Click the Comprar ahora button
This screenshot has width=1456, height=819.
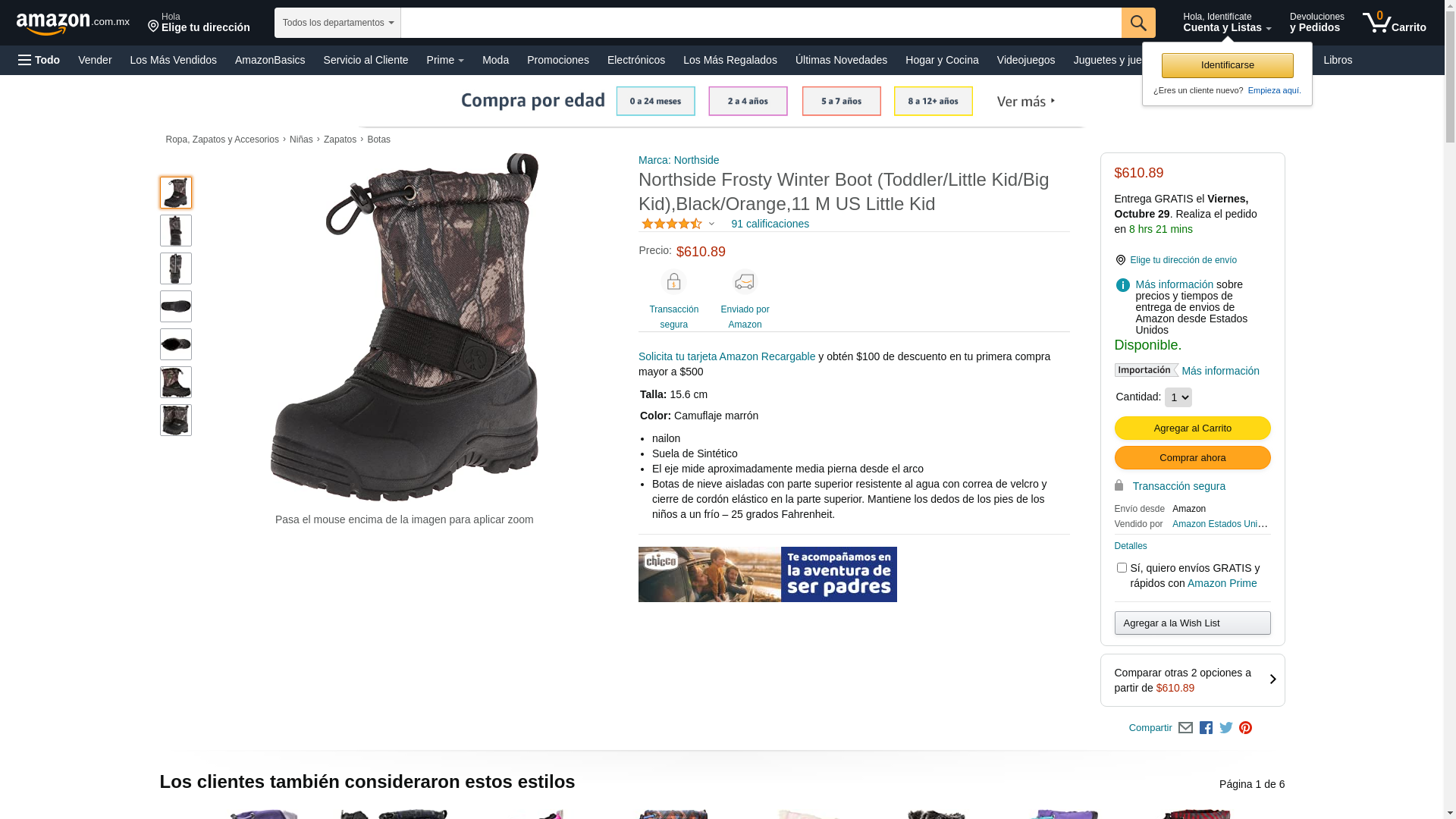pos(1192,458)
